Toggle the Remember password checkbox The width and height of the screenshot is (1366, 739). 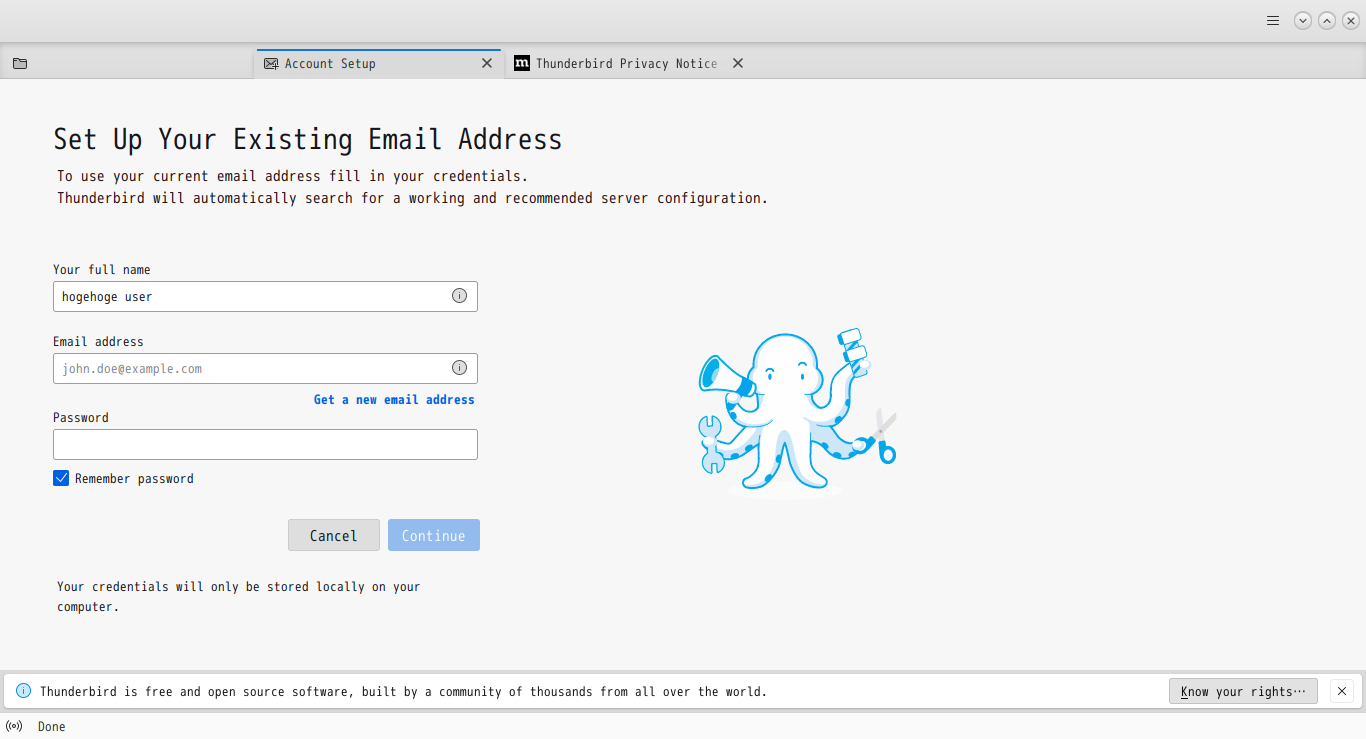pos(61,478)
